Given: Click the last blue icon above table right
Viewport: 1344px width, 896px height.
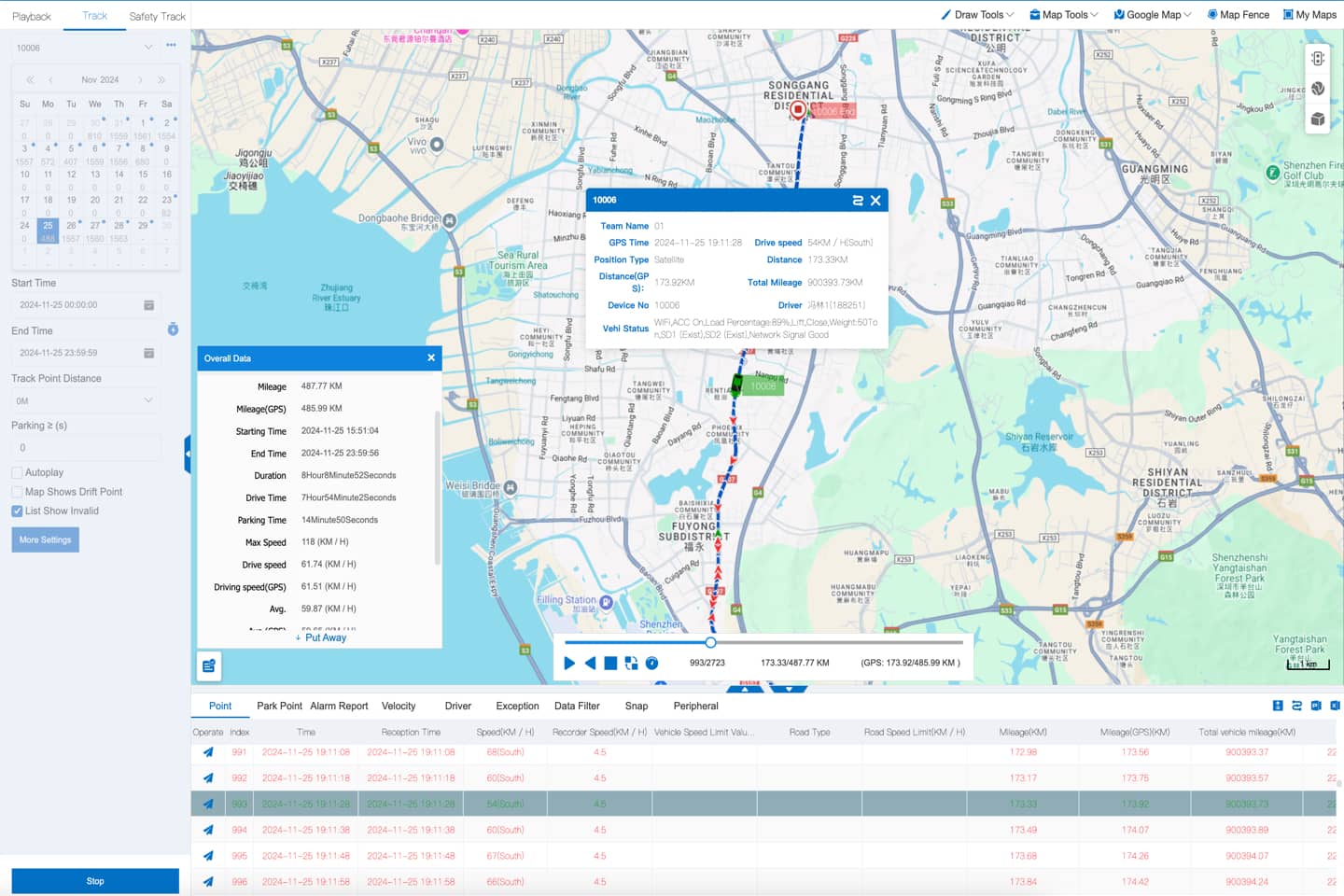Looking at the screenshot, I should (1335, 706).
